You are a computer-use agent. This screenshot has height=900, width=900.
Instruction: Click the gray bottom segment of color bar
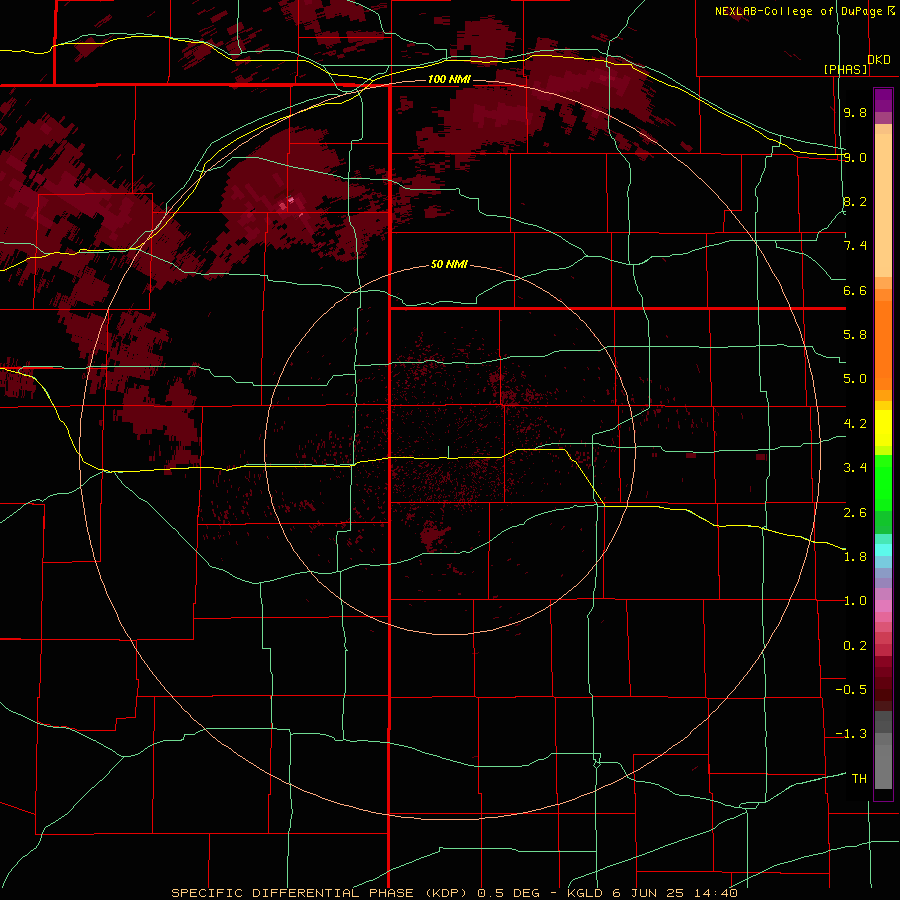point(883,761)
